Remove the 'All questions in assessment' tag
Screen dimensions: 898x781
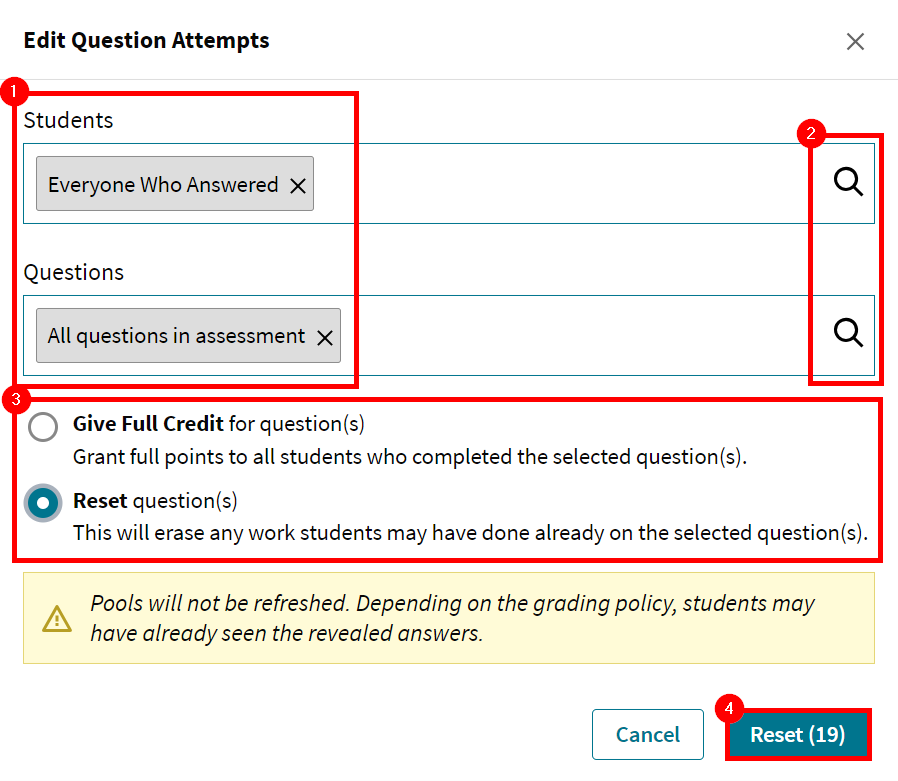pyautogui.click(x=324, y=337)
